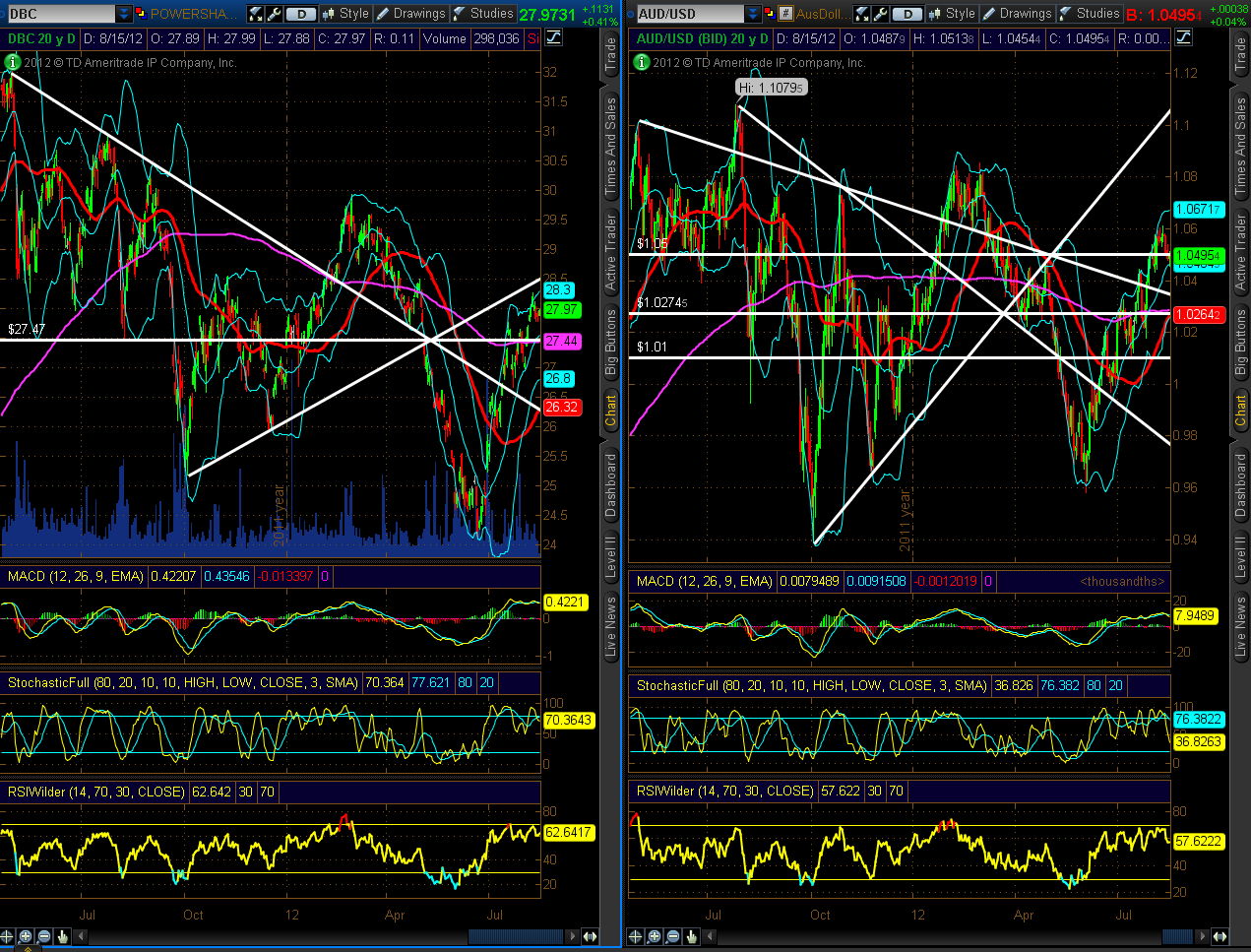Select the Chart tab on left panel

coord(610,410)
